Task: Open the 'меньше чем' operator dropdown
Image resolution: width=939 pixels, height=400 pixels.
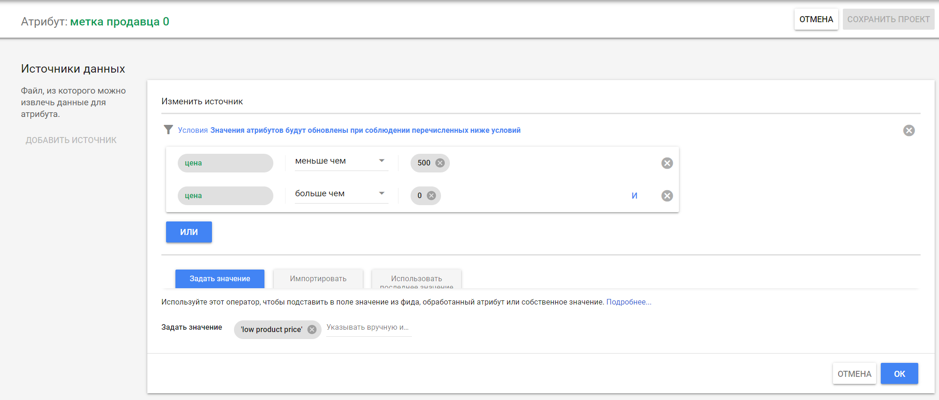Action: (x=340, y=161)
